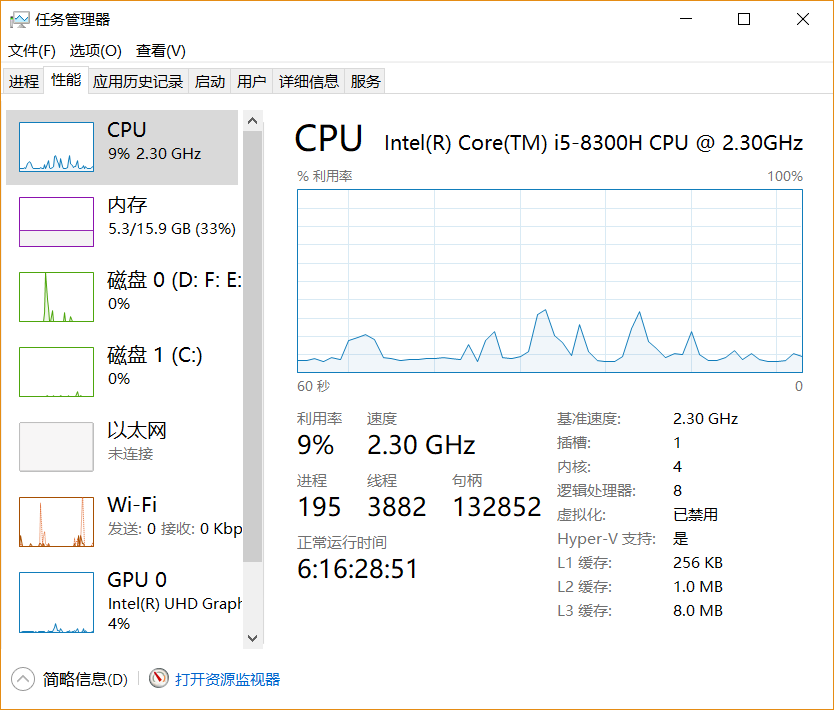Collapse to 简略信息 with the chevron button

click(22, 679)
